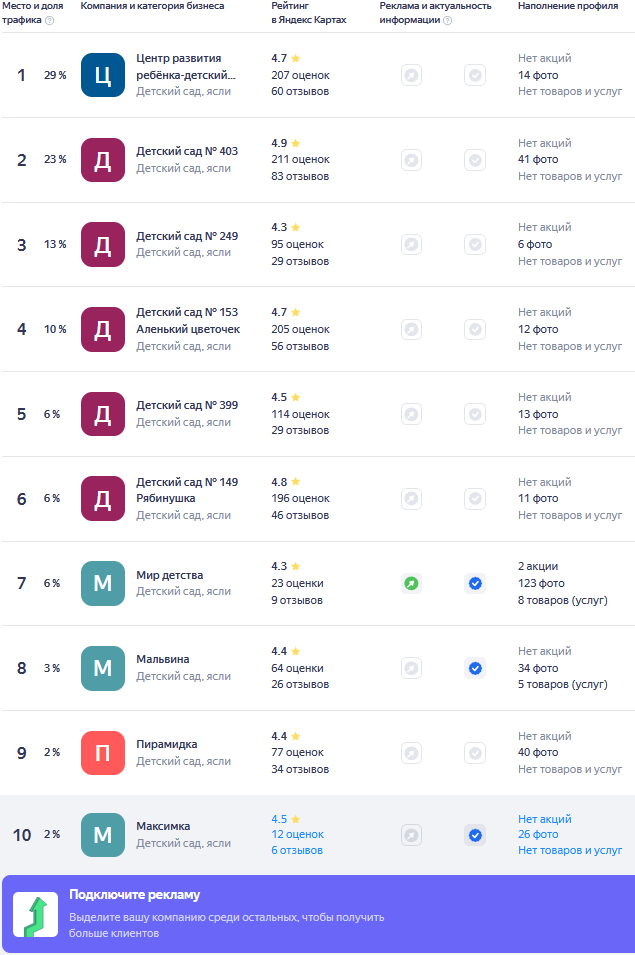Click grey advertising icon for Детский сад № 399
Screen dimensions: 635x955
tap(411, 414)
